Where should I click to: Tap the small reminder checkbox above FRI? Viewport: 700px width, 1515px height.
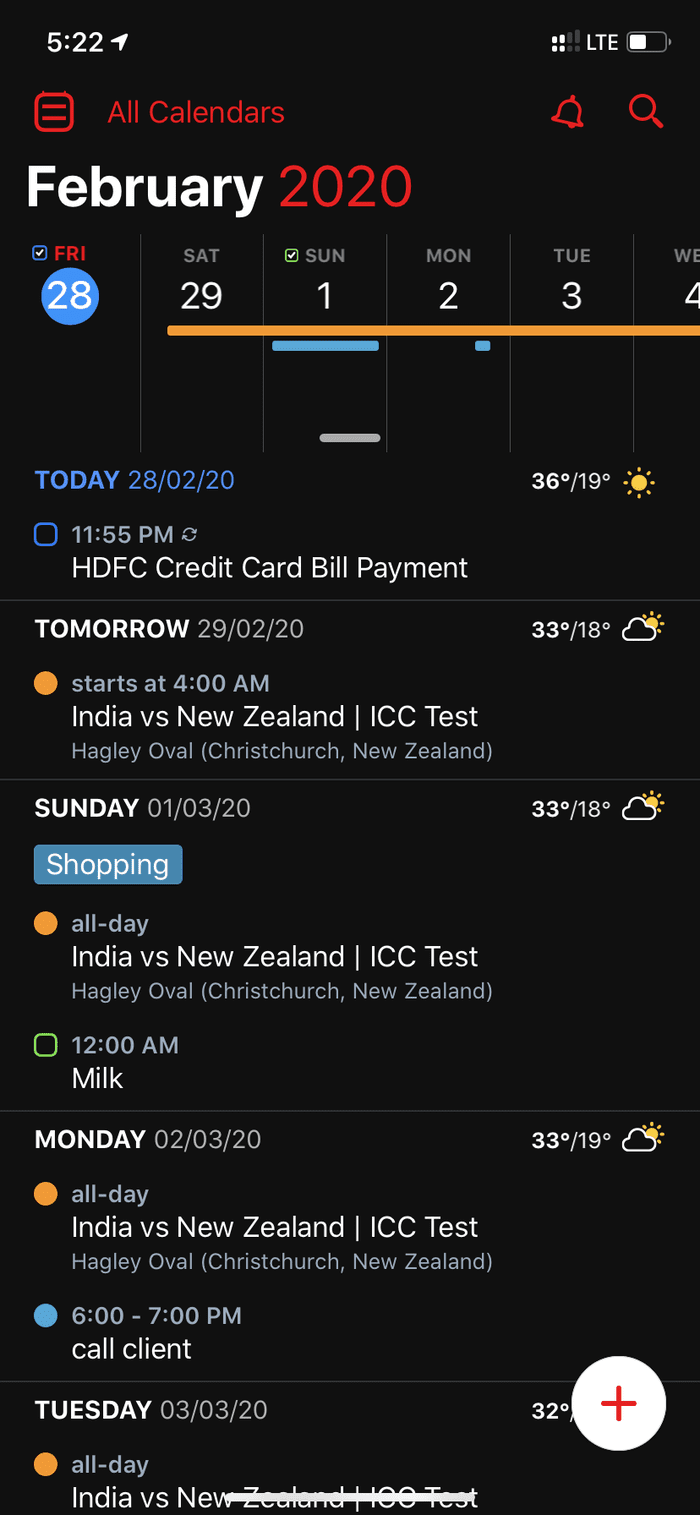(40, 254)
